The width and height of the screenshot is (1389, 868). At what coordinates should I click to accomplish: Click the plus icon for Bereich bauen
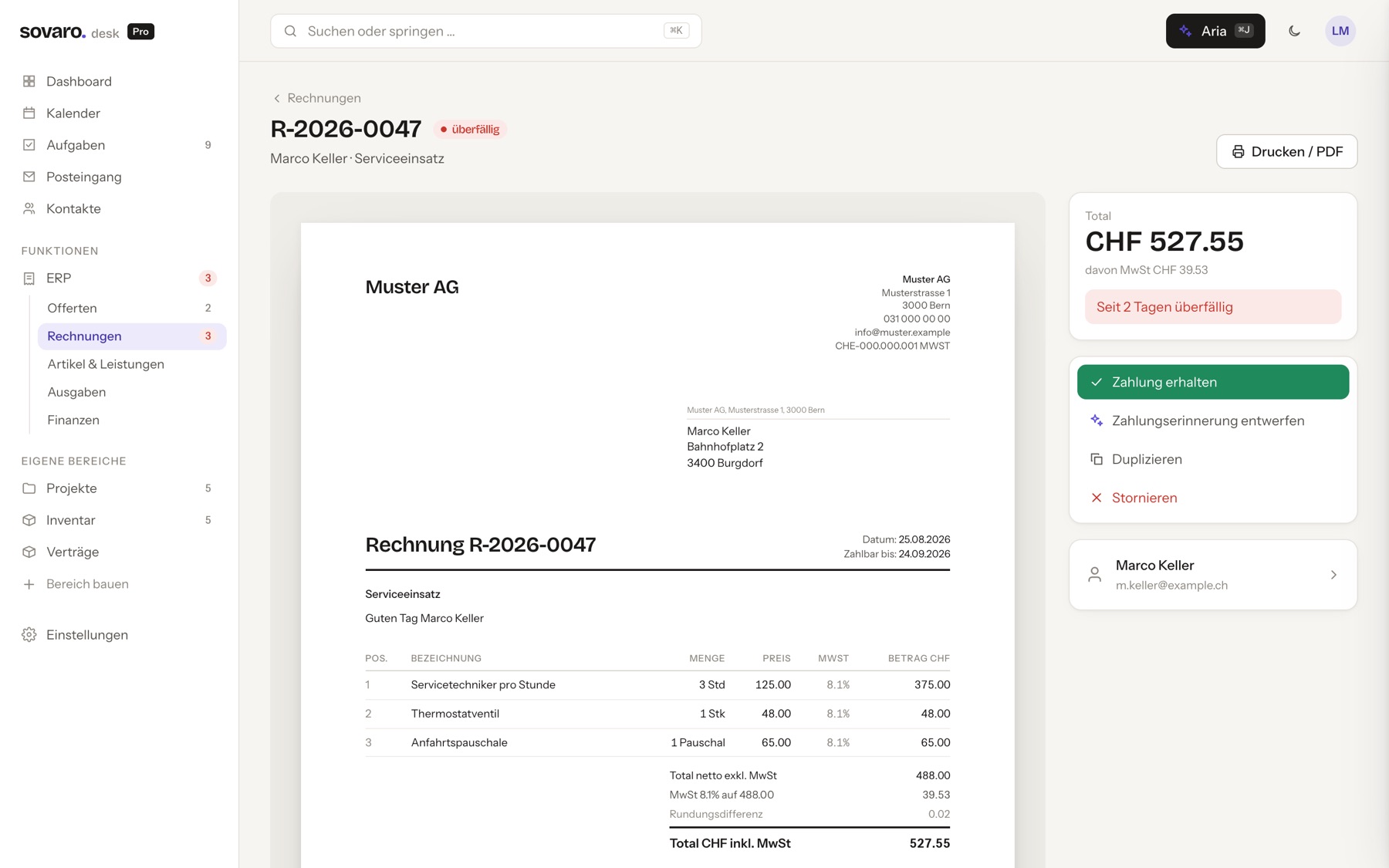29,584
